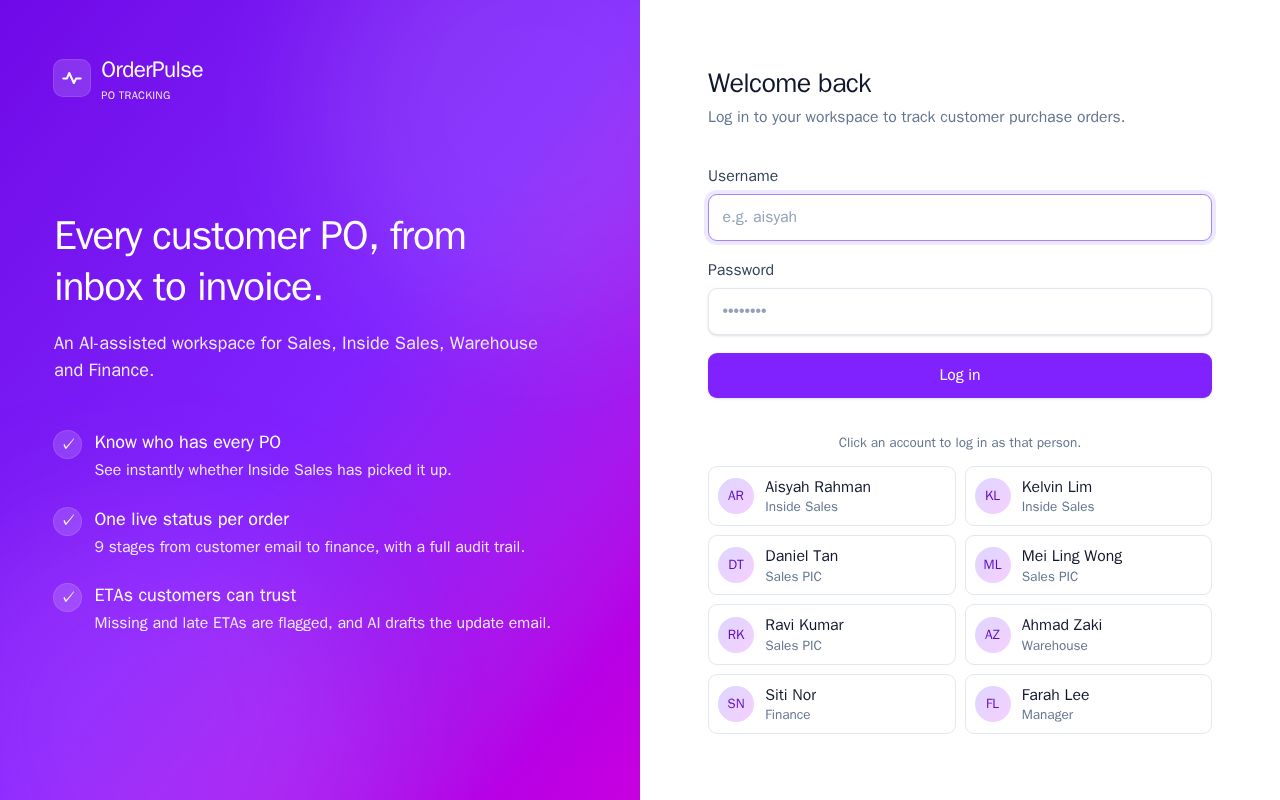This screenshot has width=1280, height=800.
Task: Click the Manager role under Farah Lee
Action: pos(1047,715)
